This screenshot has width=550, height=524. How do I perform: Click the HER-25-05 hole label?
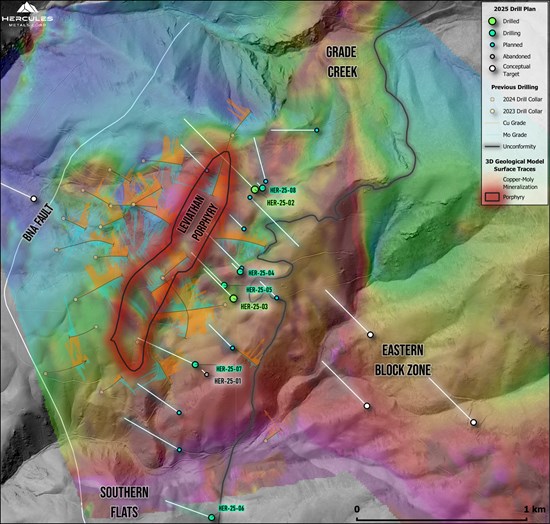[x=259, y=290]
